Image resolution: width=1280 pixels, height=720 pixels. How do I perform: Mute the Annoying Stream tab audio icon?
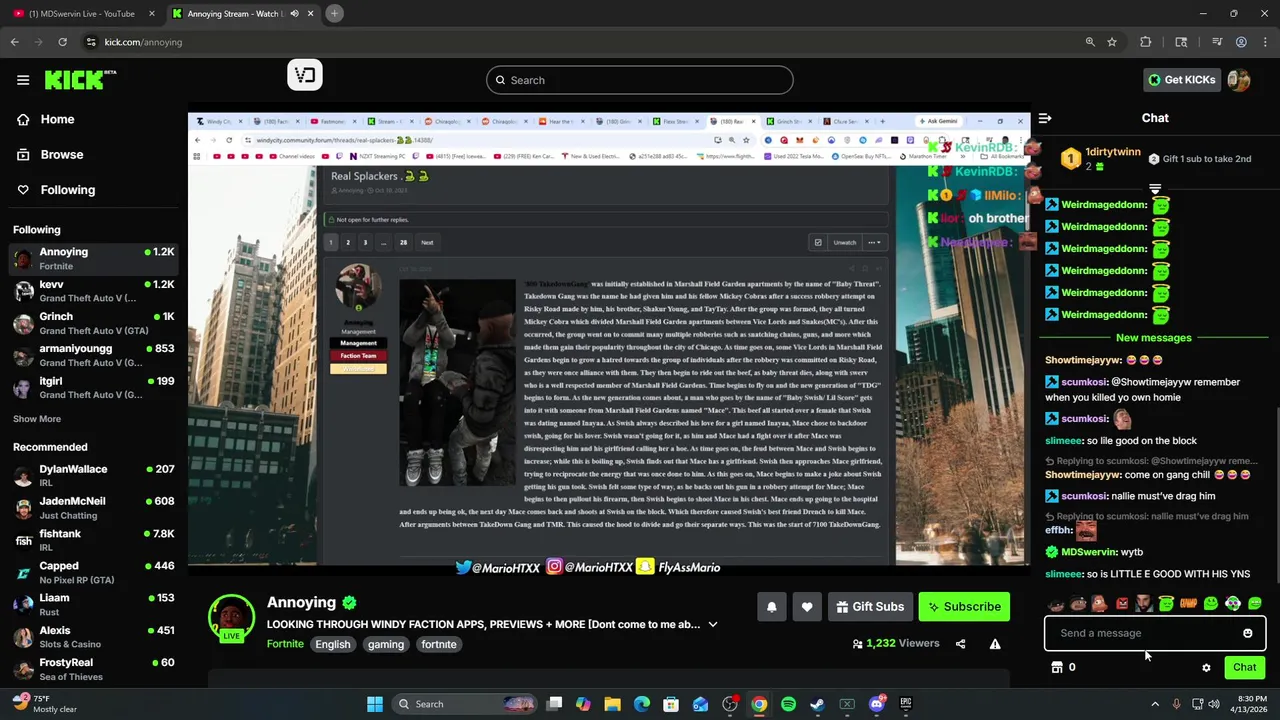pyautogui.click(x=294, y=14)
